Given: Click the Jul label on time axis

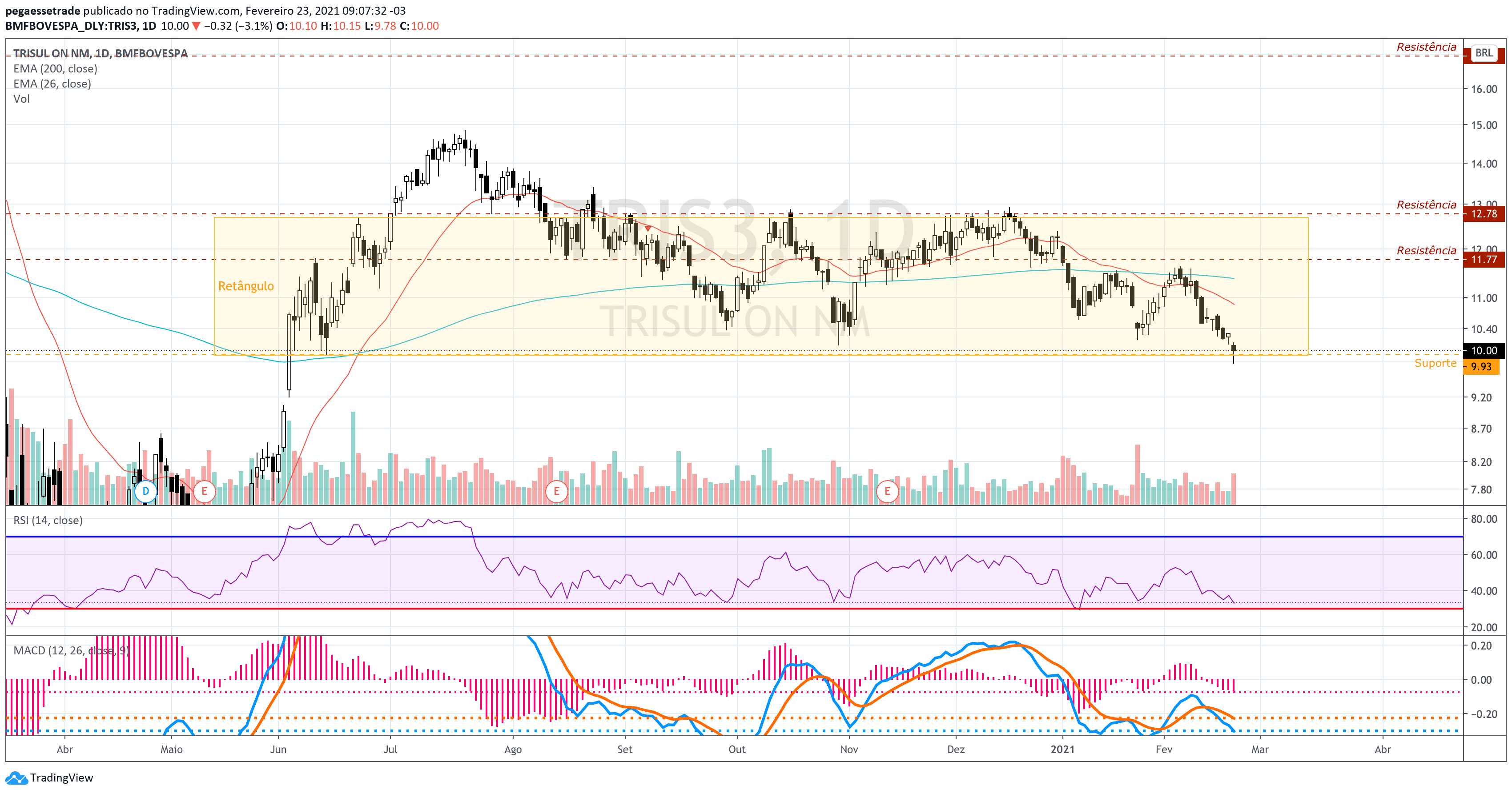Looking at the screenshot, I should tap(390, 750).
